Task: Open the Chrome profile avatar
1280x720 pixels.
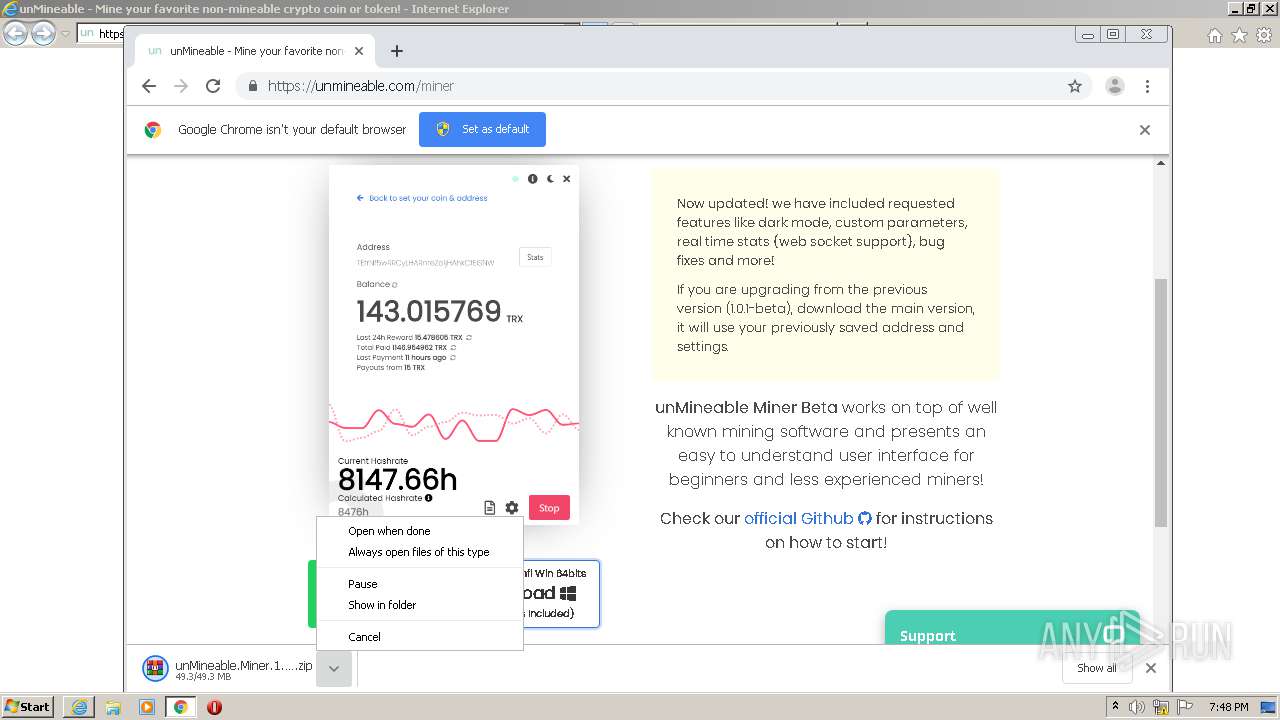Action: coord(1115,86)
